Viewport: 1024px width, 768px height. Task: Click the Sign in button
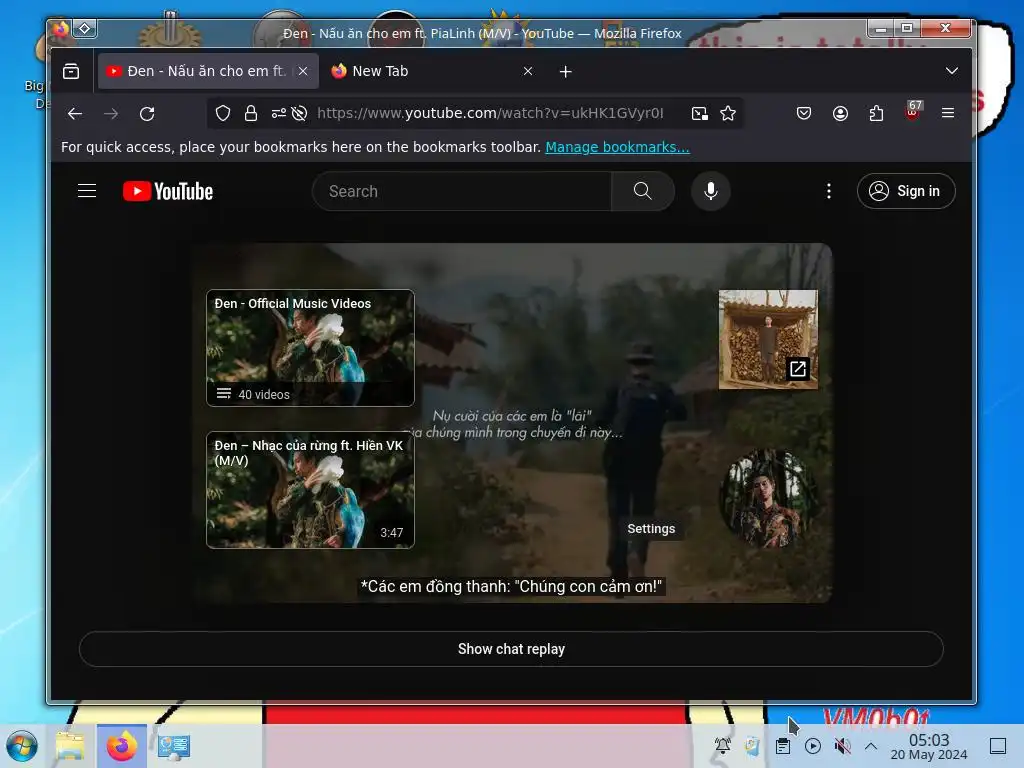[906, 191]
